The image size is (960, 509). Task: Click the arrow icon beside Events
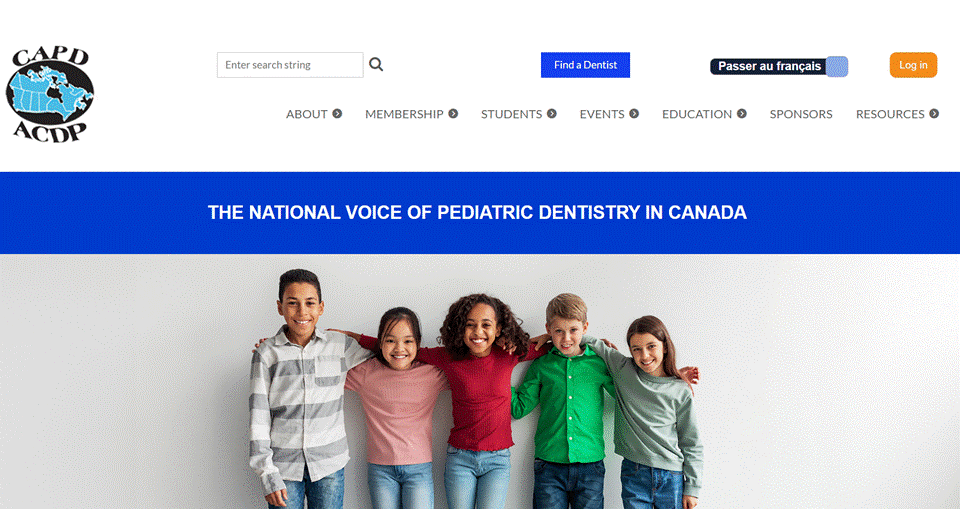click(634, 113)
